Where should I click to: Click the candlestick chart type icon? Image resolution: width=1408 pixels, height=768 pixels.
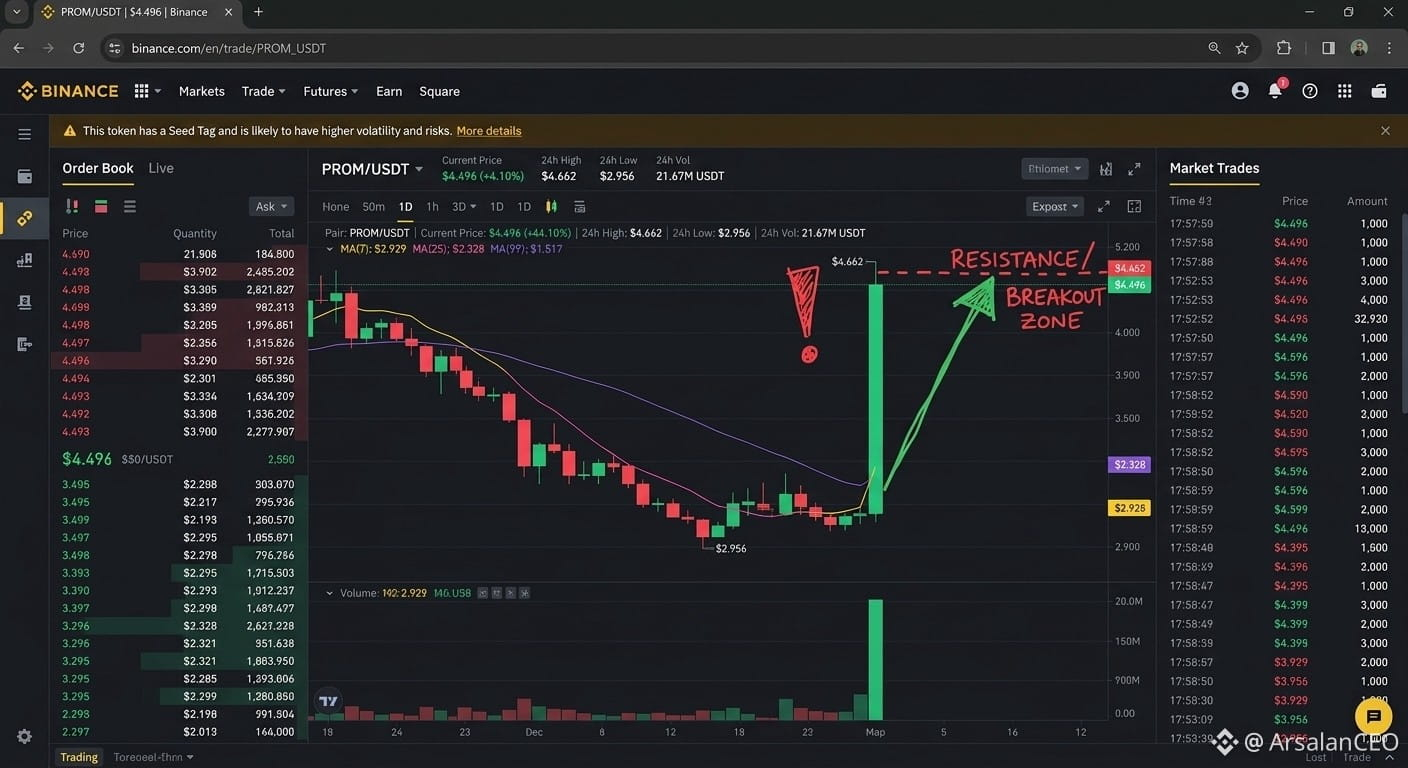551,207
